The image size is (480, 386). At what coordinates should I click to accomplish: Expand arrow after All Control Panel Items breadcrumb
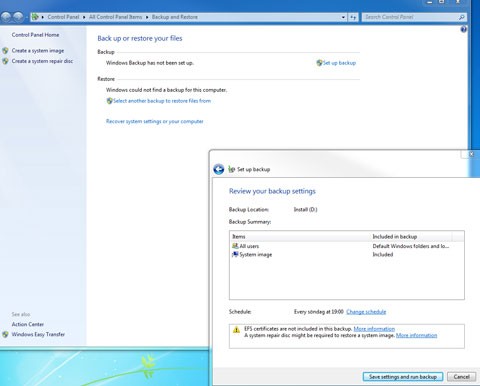(x=147, y=17)
